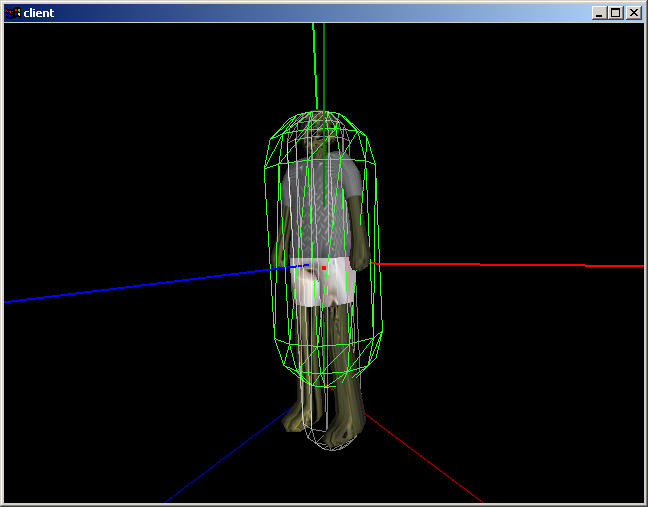Click the client window application icon
Image resolution: width=648 pixels, height=507 pixels.
coord(13,13)
